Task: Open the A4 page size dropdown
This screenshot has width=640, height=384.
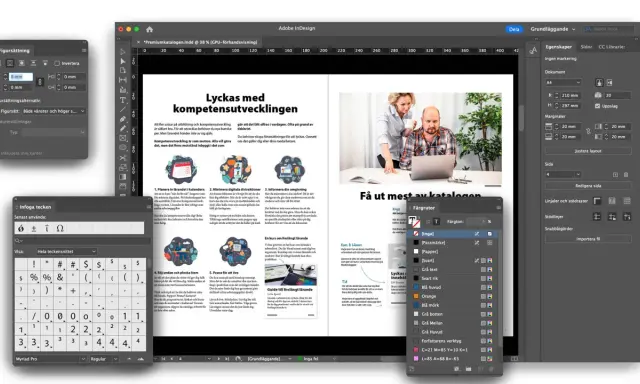Action: (x=563, y=83)
